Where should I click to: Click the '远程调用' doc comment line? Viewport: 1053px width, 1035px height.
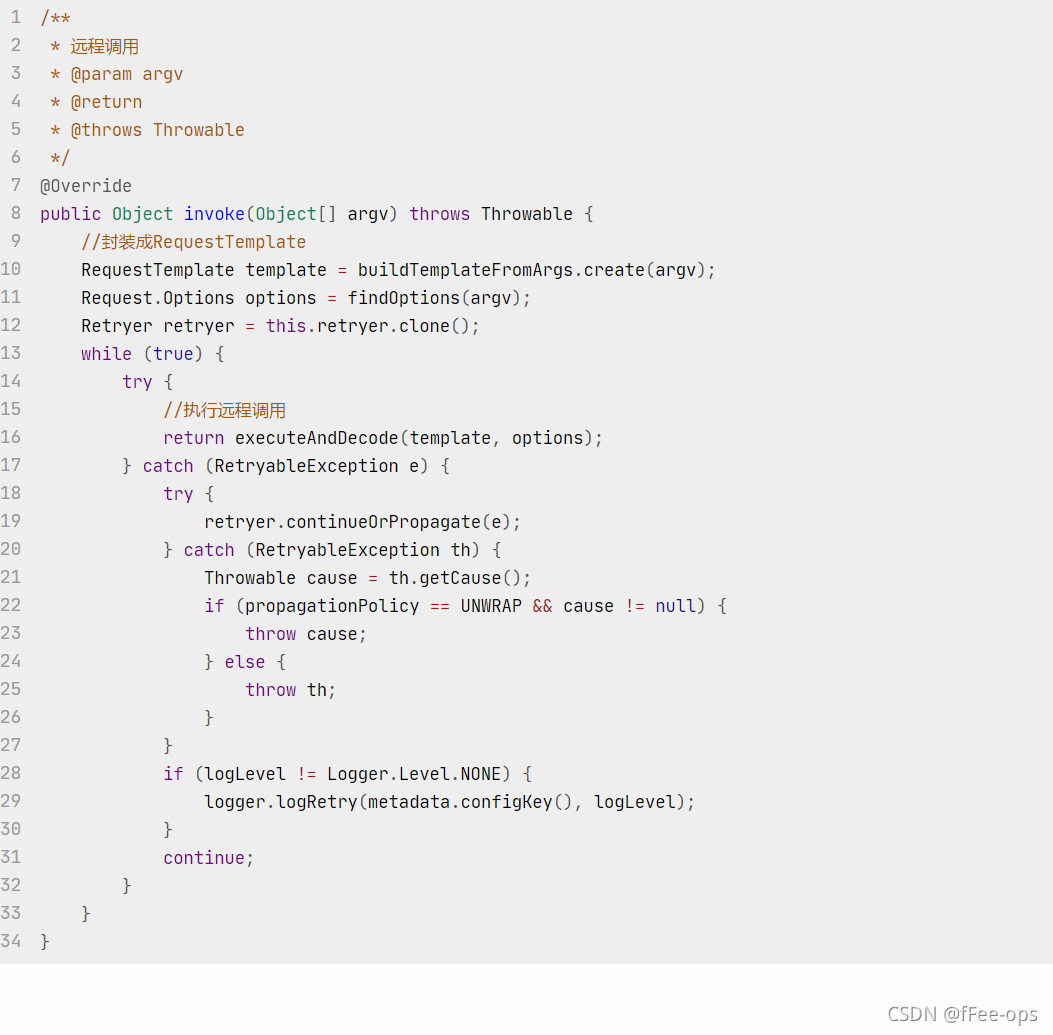click(104, 46)
